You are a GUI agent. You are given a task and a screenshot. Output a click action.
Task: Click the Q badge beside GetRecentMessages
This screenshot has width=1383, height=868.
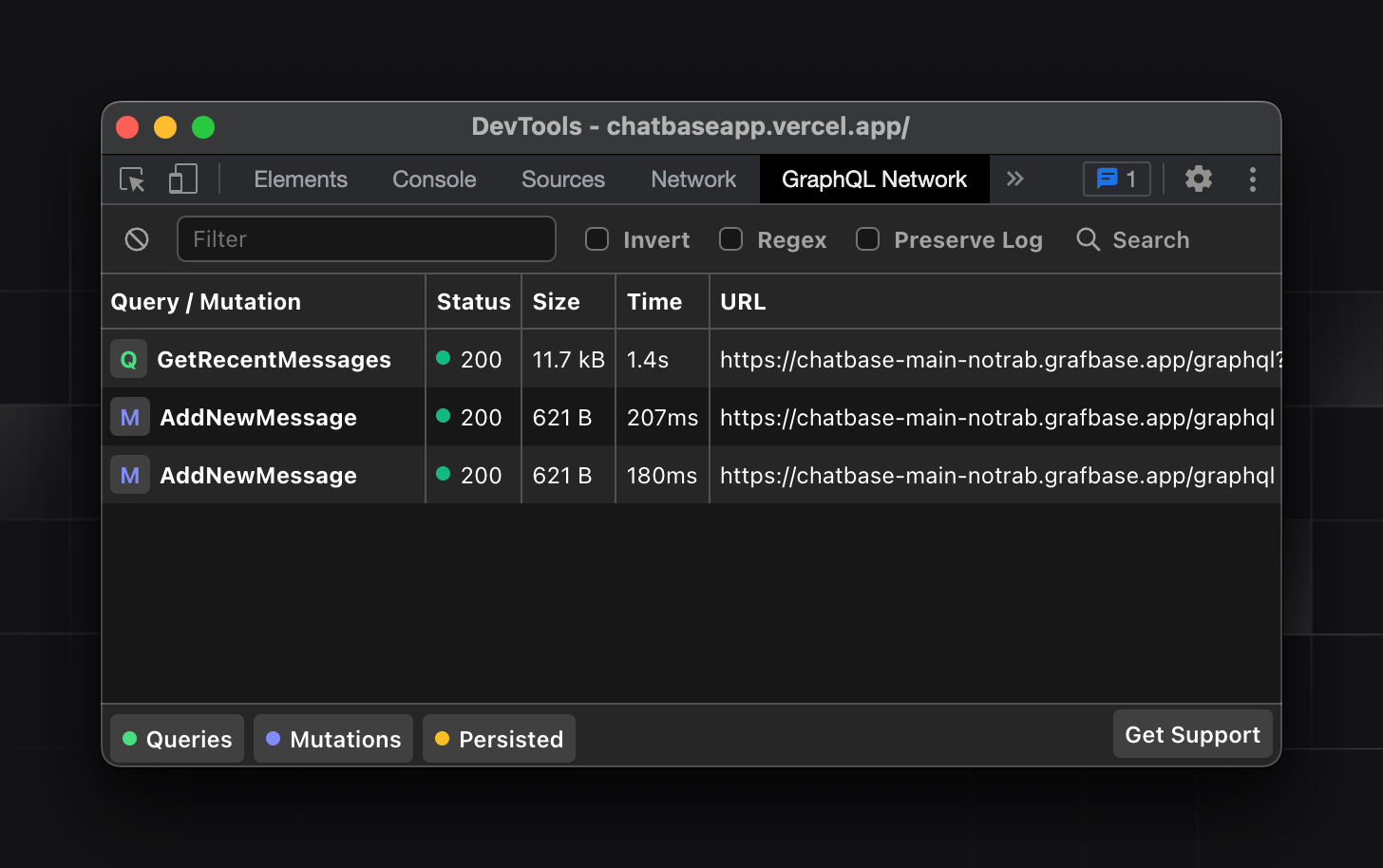click(128, 359)
